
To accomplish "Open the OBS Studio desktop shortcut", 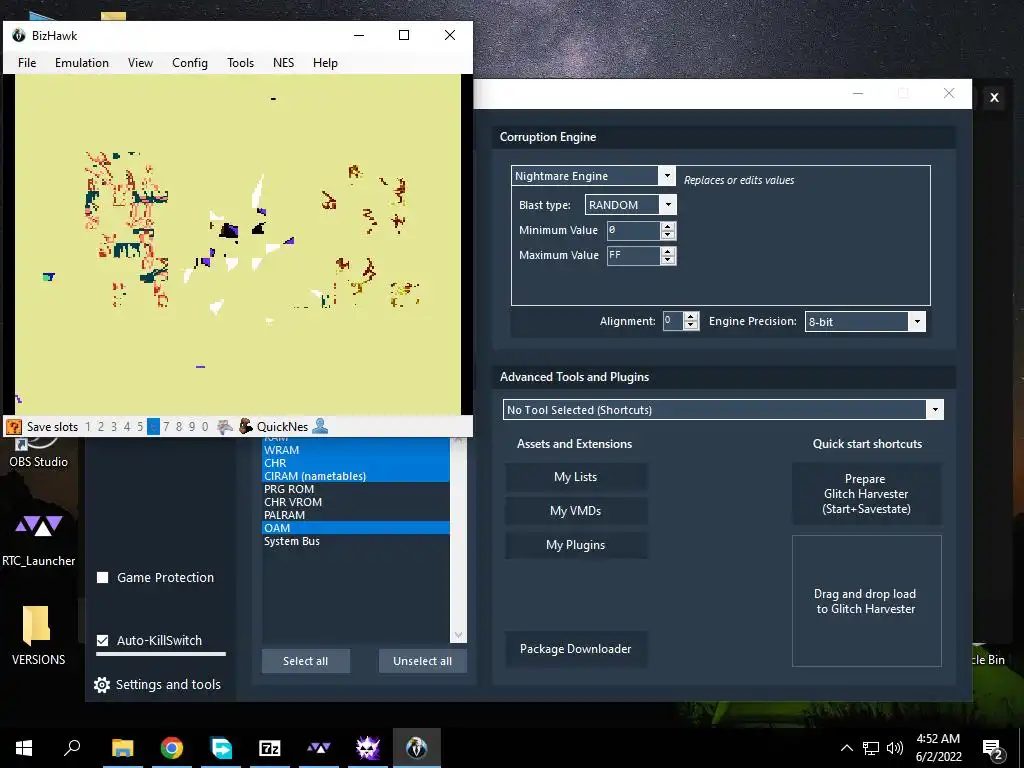I will tap(38, 453).
